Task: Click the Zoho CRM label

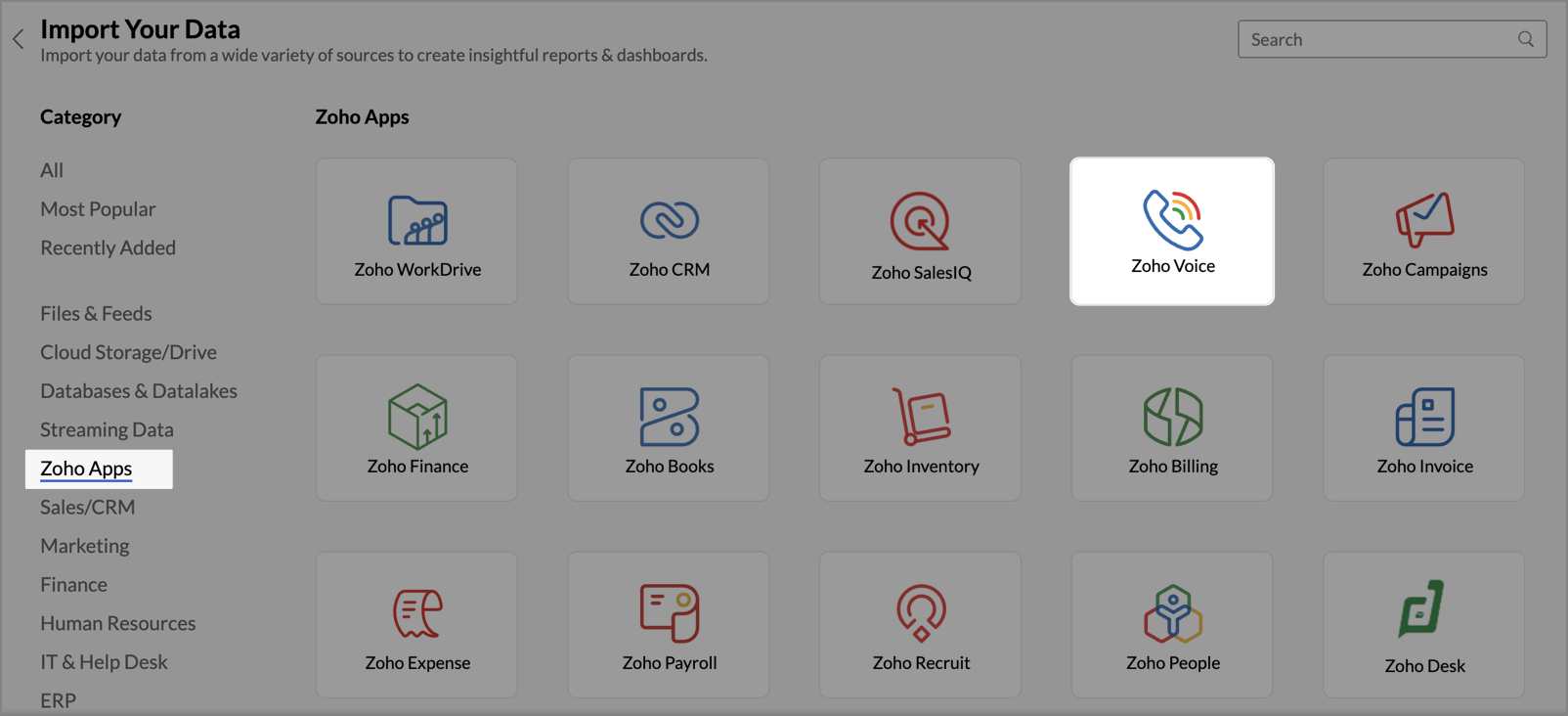Action: click(670, 269)
